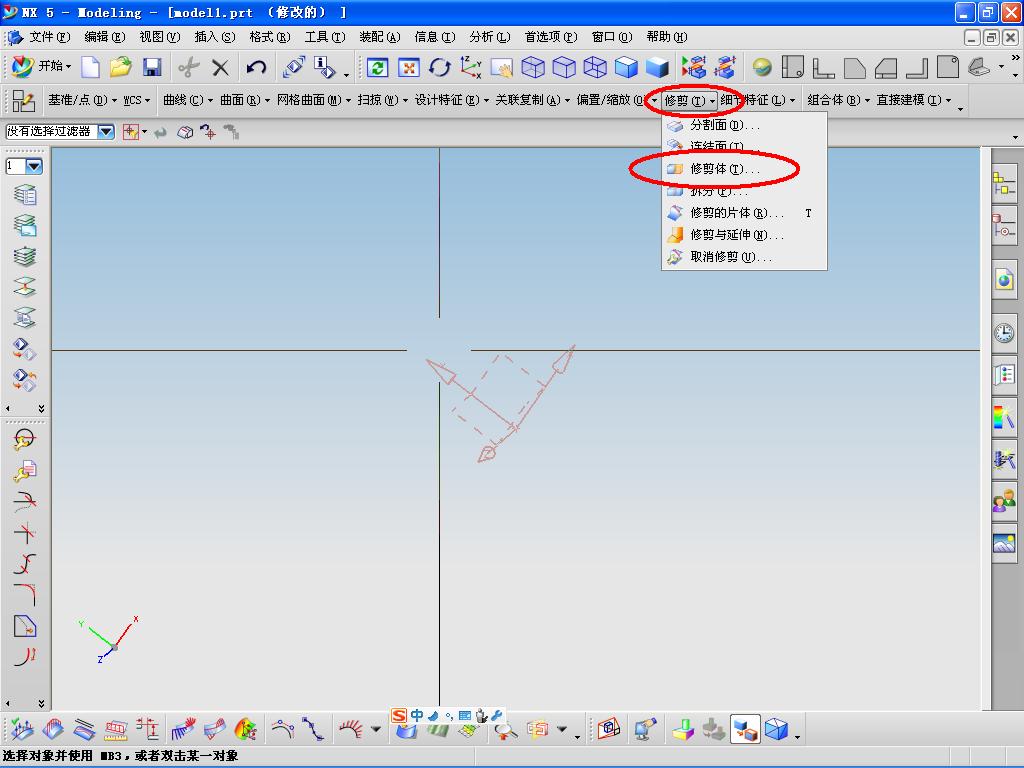The height and width of the screenshot is (768, 1024).
Task: Expand the 组合体(B) dropdown menu
Action: click(x=839, y=100)
